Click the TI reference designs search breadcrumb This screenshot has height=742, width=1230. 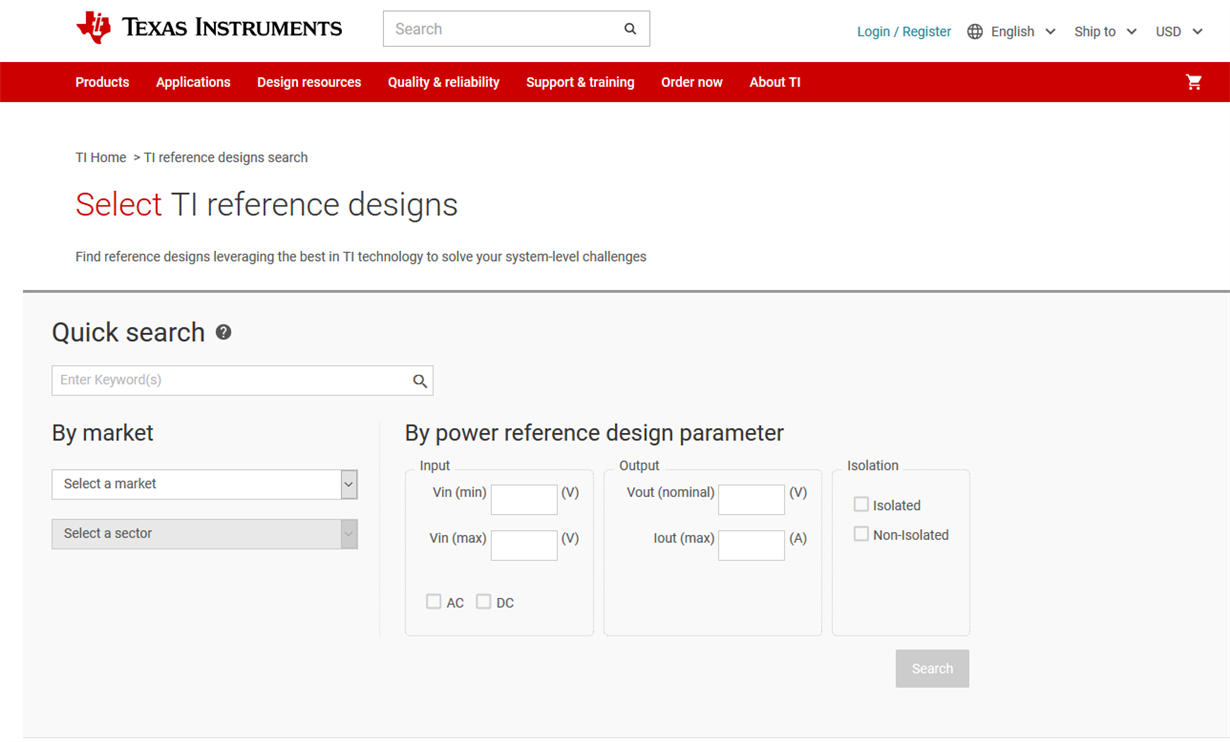226,158
